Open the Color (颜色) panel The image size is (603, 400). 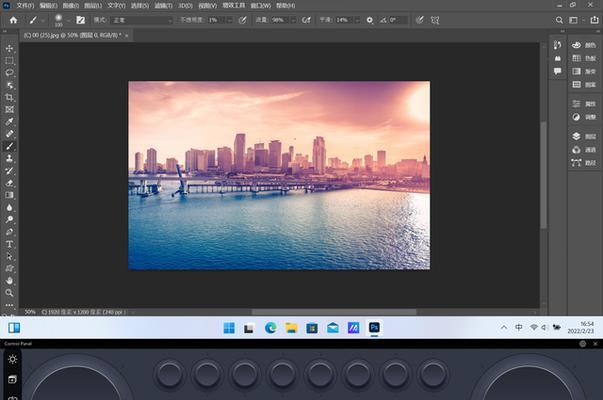click(584, 45)
